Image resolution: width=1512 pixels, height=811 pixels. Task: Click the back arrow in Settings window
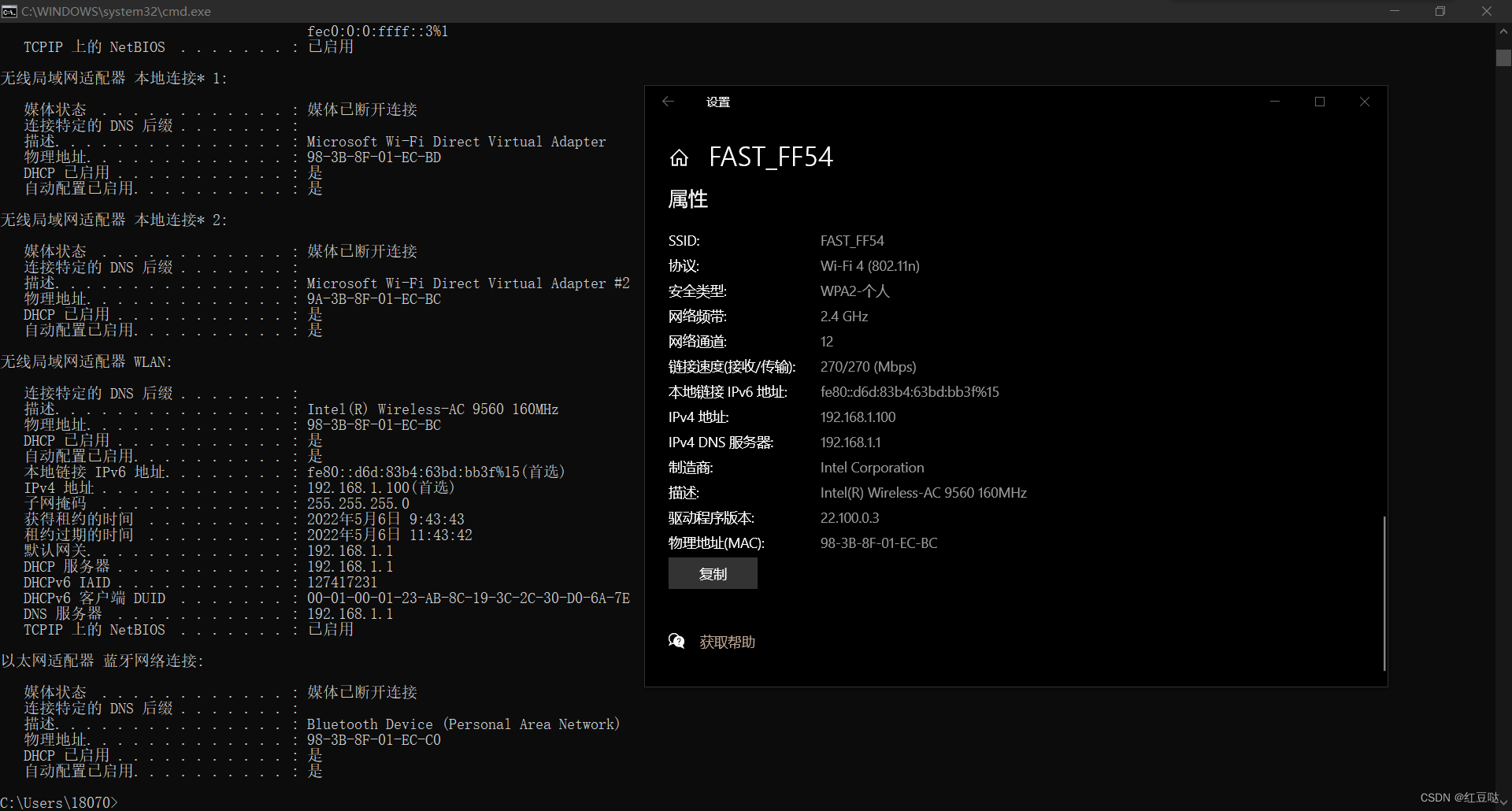tap(668, 102)
